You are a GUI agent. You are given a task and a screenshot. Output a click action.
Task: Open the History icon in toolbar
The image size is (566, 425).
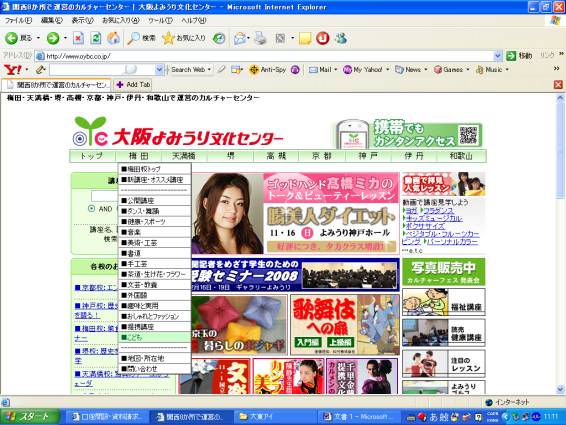219,38
